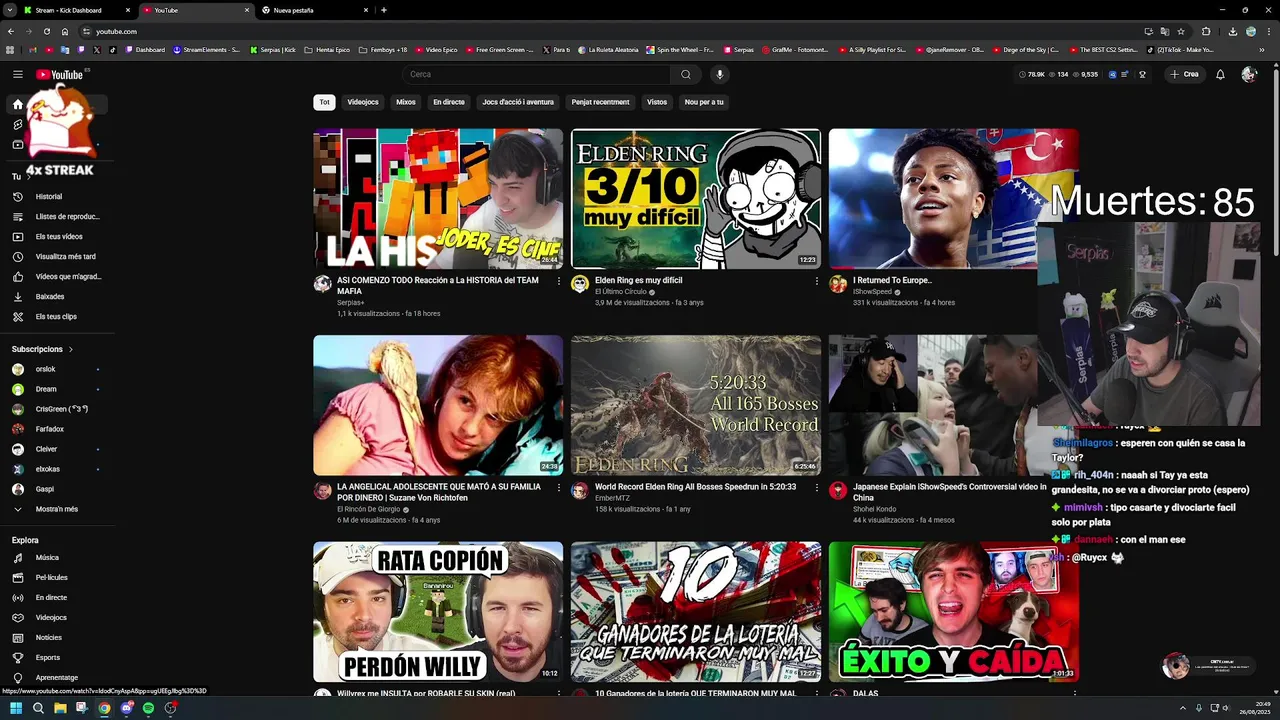
Task: Open Aprenentatge in Explora sidebar
Action: click(58, 677)
